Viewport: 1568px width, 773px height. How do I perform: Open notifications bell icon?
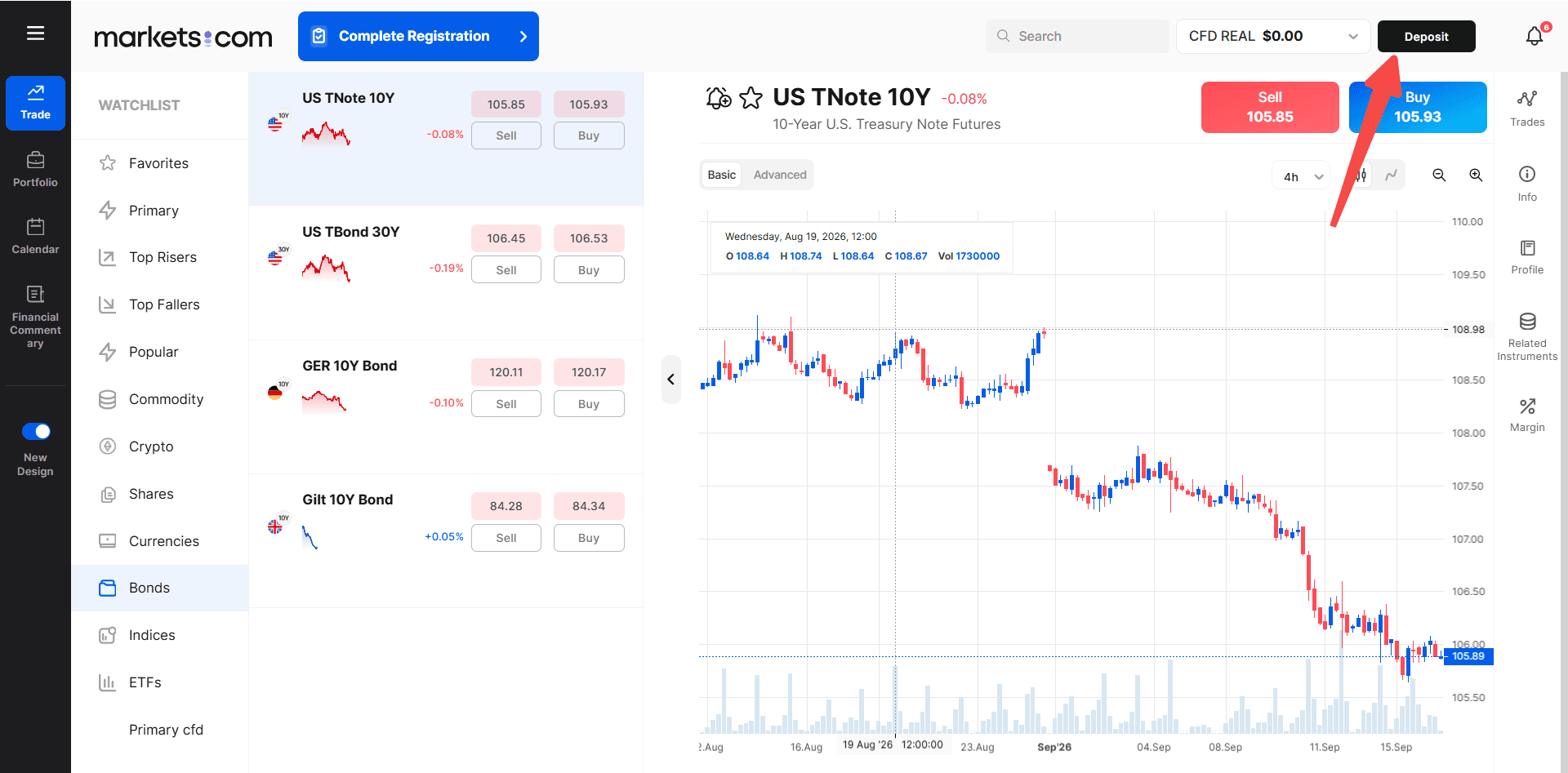tap(1535, 36)
